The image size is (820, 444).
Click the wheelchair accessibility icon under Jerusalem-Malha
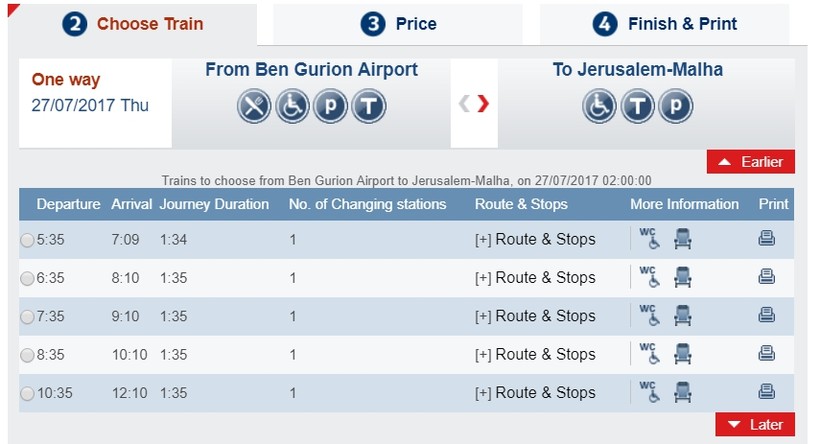point(599,106)
